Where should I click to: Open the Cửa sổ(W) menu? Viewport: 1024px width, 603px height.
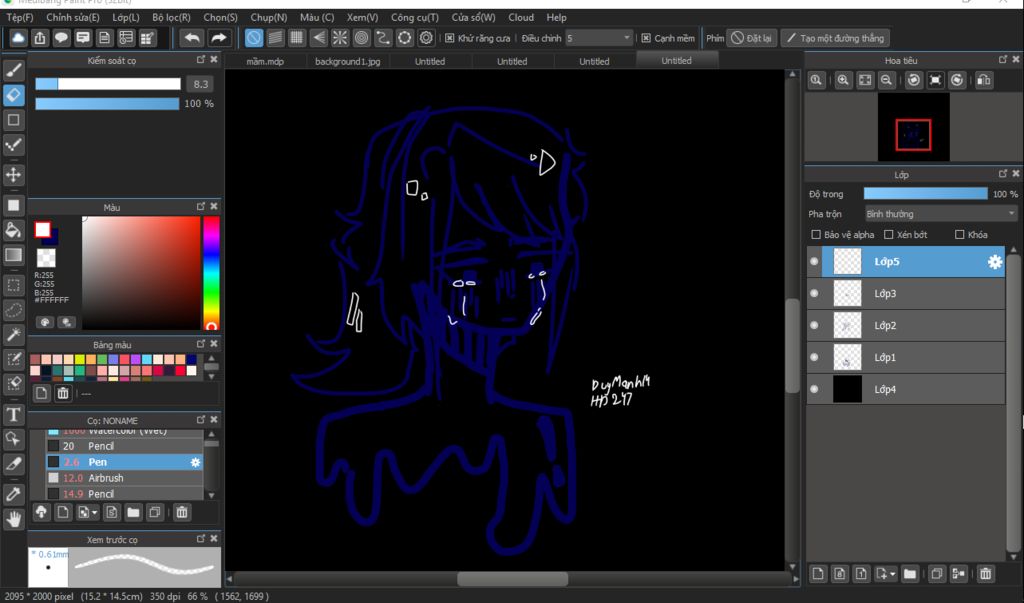pos(473,18)
